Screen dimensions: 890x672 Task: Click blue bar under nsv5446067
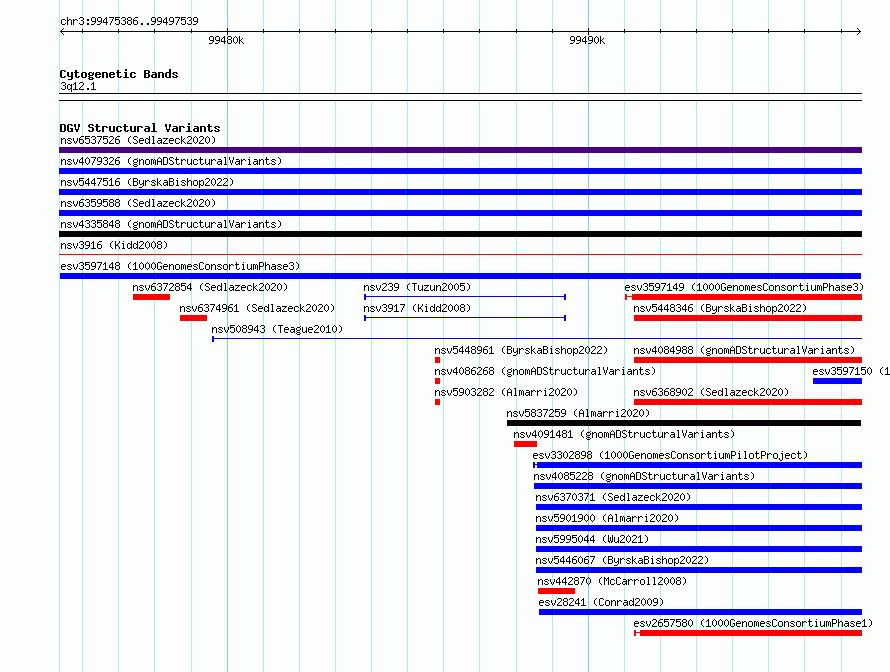point(699,570)
